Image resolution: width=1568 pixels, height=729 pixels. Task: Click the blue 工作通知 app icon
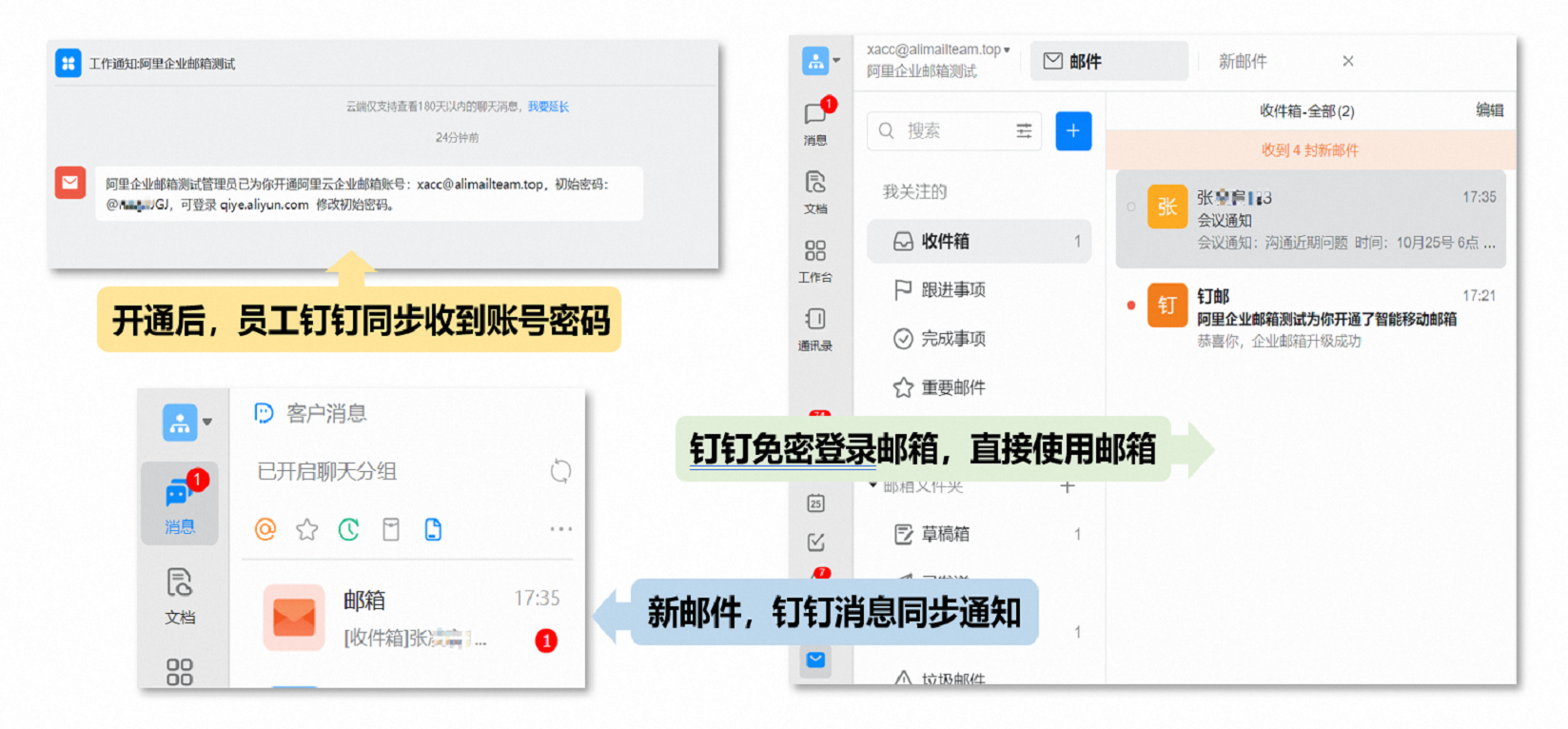click(69, 64)
